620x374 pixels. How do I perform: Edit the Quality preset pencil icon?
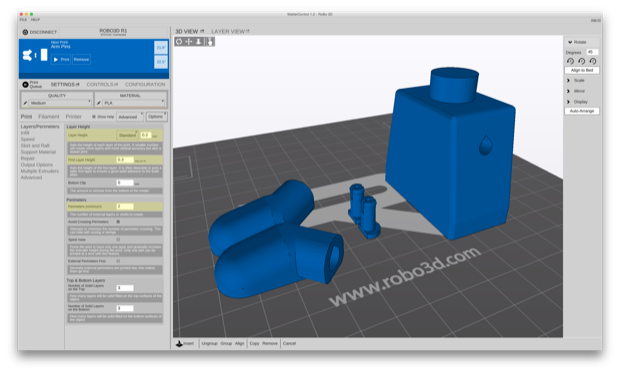[25, 103]
